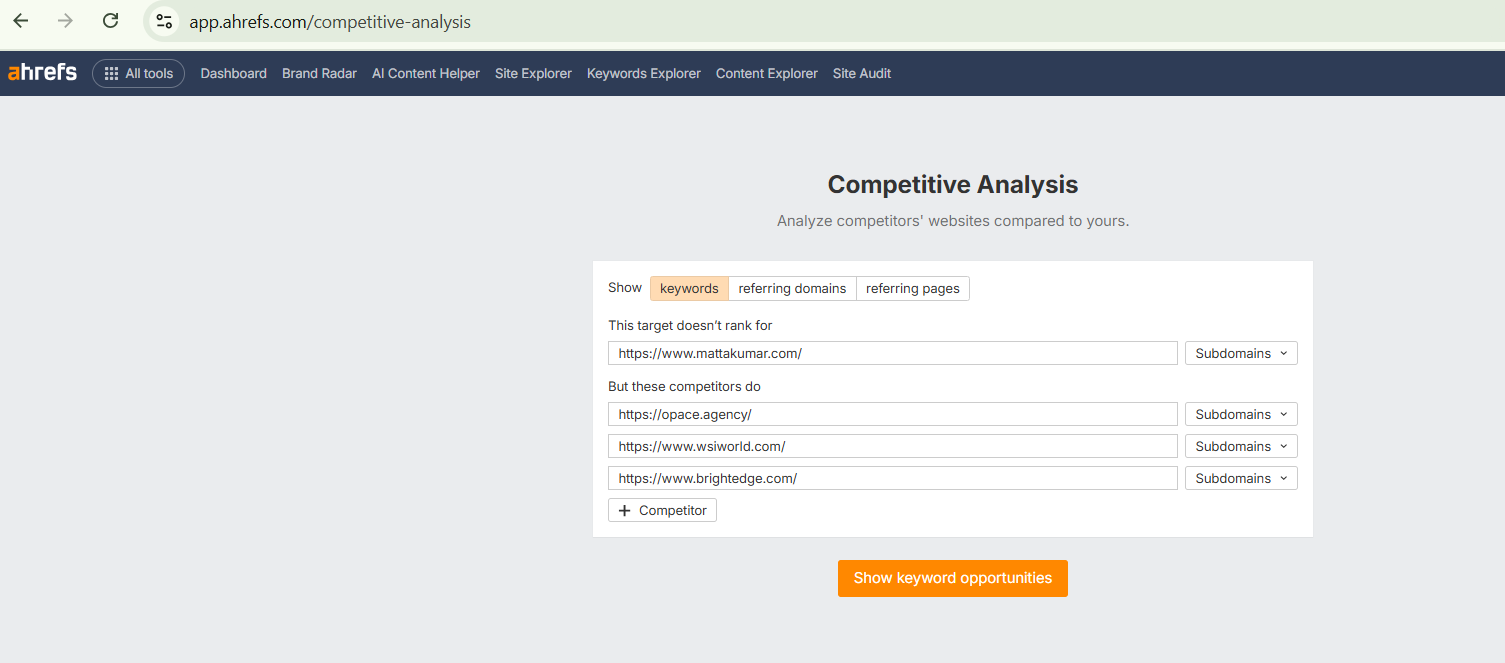Viewport: 1505px width, 663px height.
Task: Click the mattakumar.com target field
Action: pyautogui.click(x=893, y=353)
